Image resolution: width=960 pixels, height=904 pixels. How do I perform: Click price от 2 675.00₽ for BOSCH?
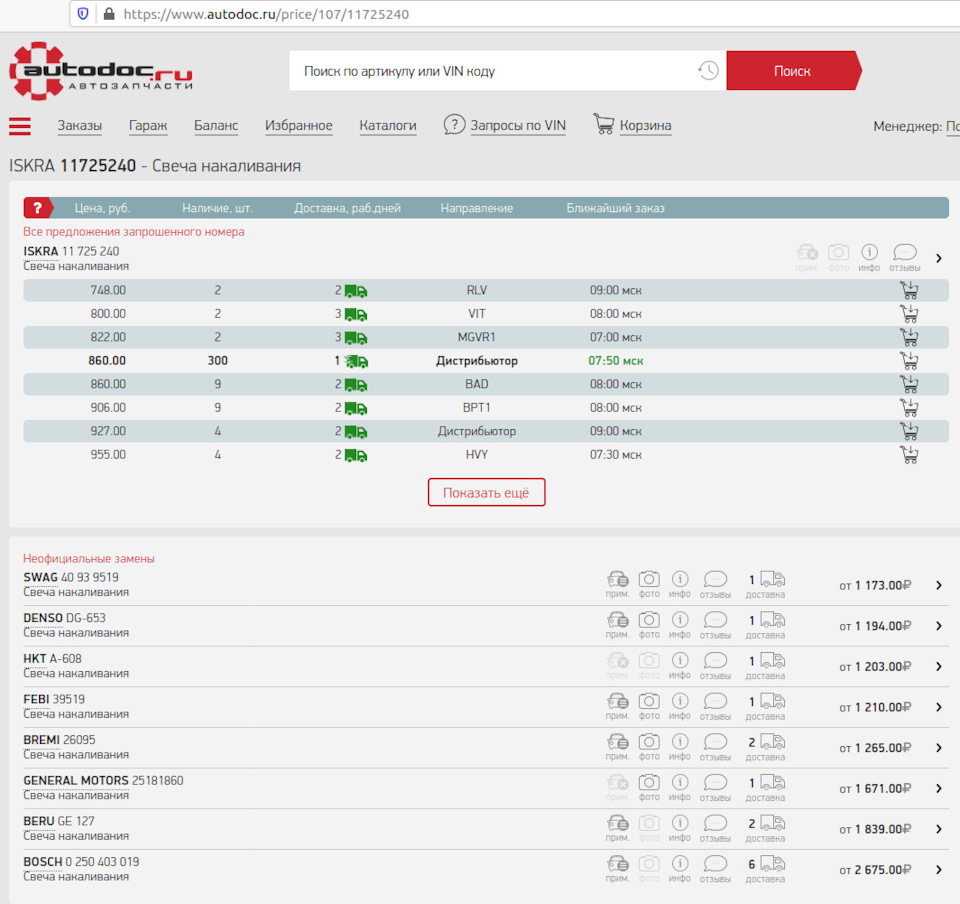pyautogui.click(x=875, y=870)
